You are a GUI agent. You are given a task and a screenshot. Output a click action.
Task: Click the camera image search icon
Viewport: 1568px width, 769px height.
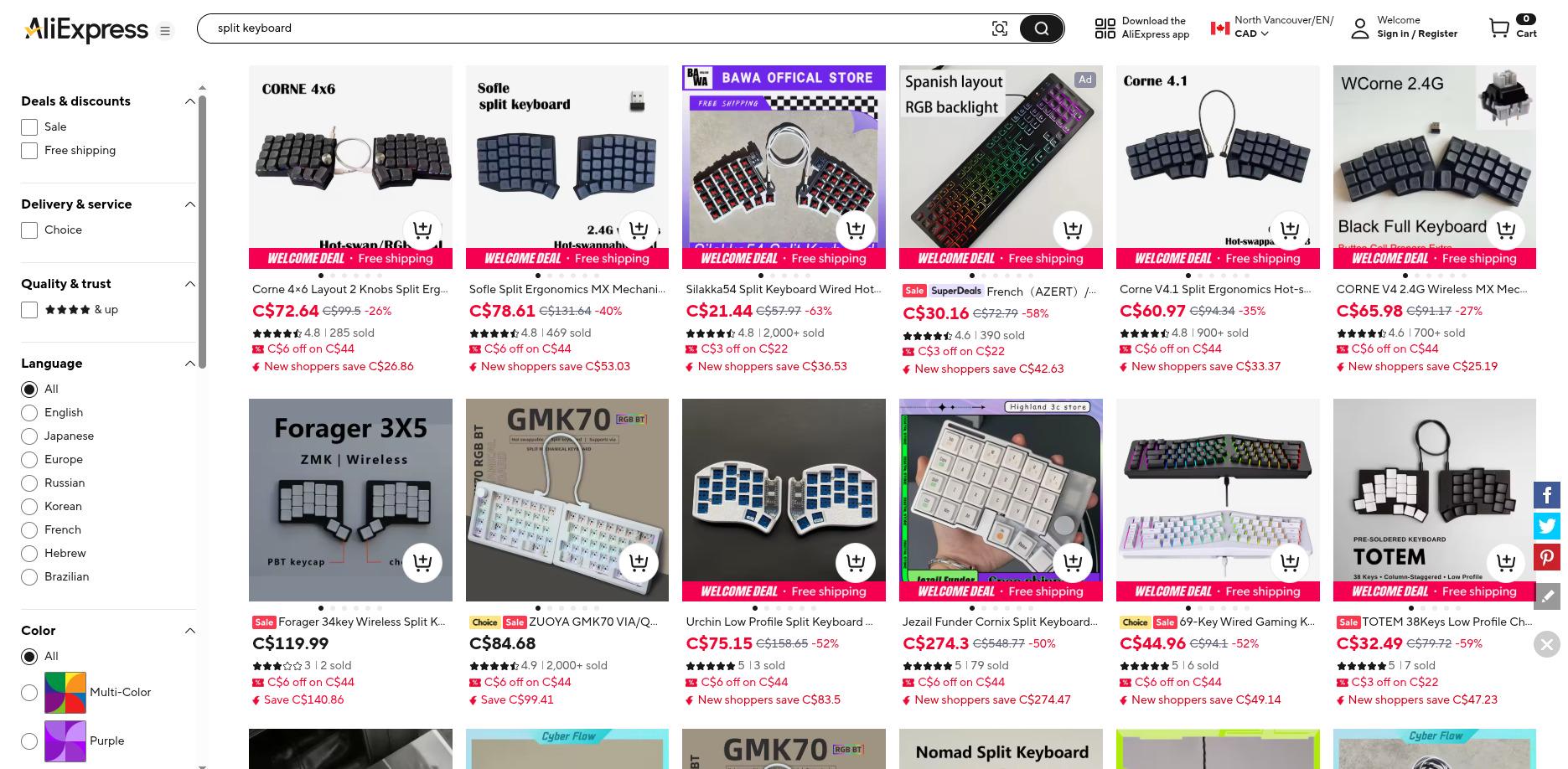click(999, 28)
